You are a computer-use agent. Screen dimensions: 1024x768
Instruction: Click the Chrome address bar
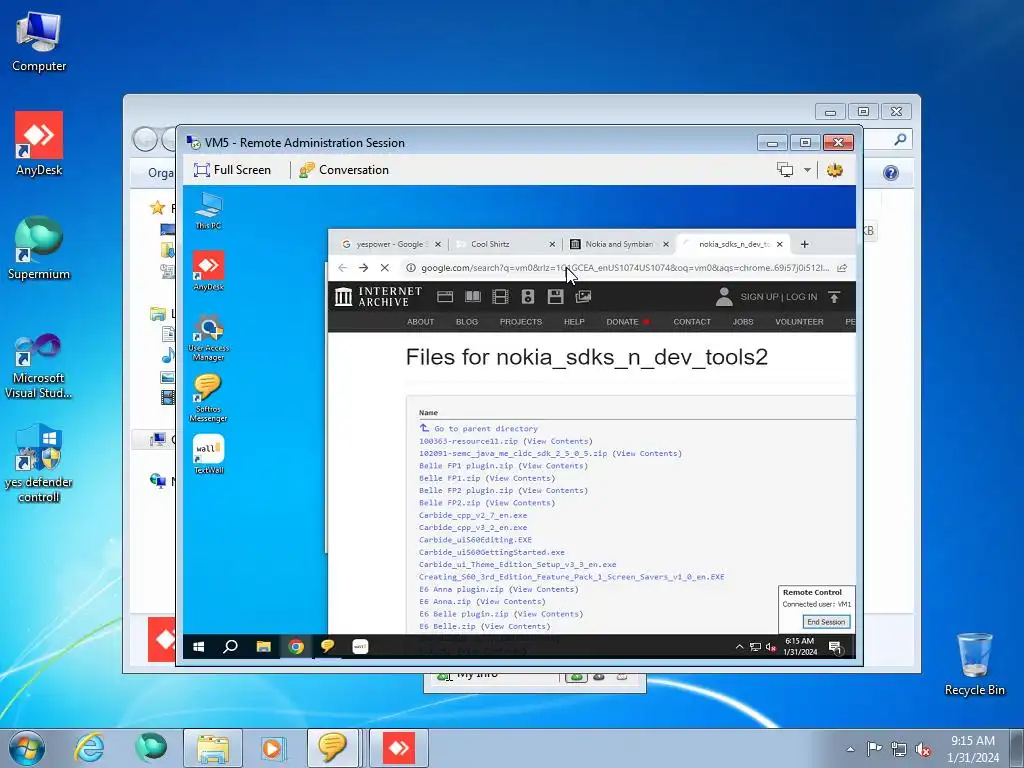pyautogui.click(x=625, y=268)
